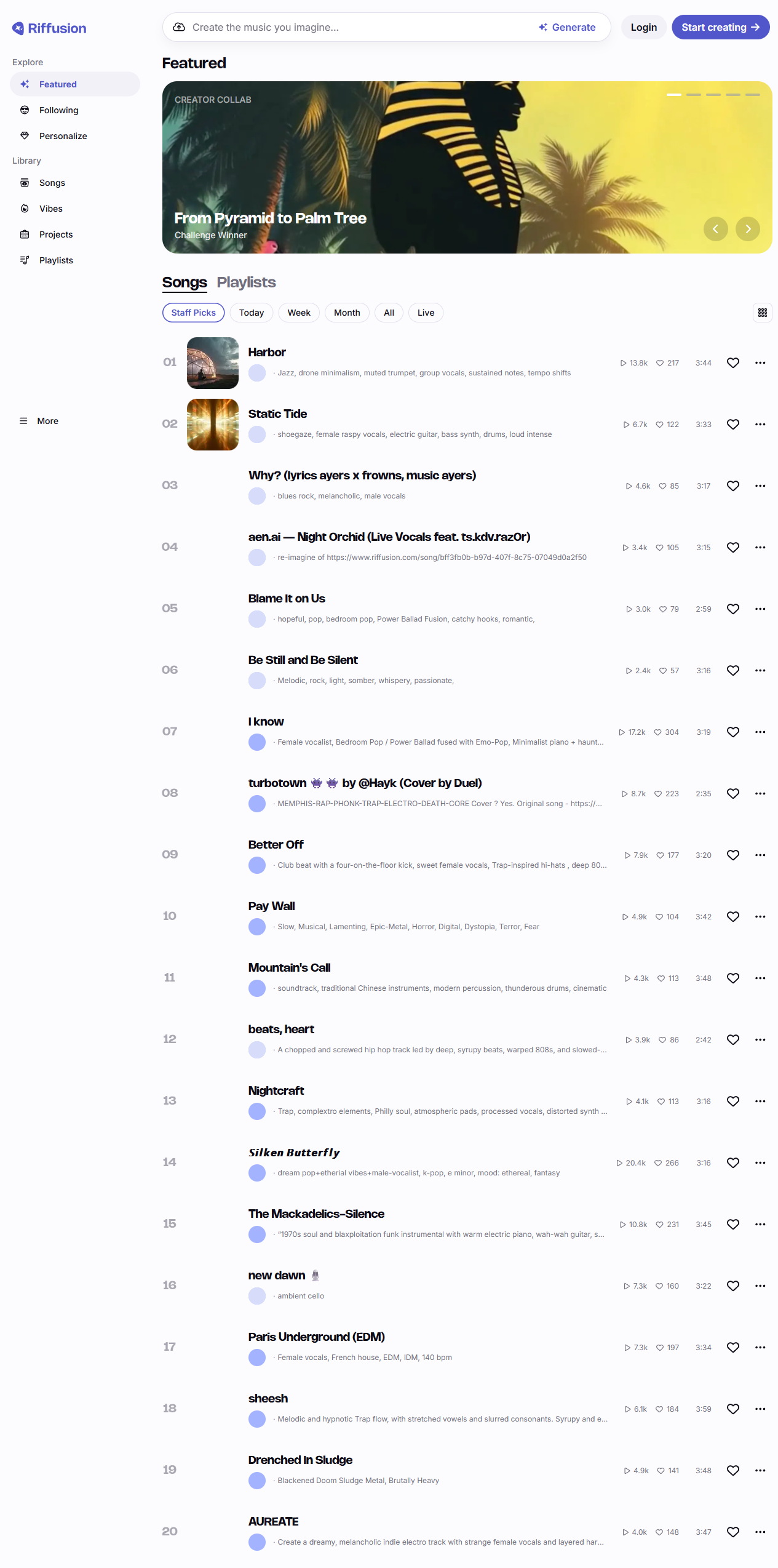Click the Riffusion logo icon
778x1568 pixels.
(18, 28)
